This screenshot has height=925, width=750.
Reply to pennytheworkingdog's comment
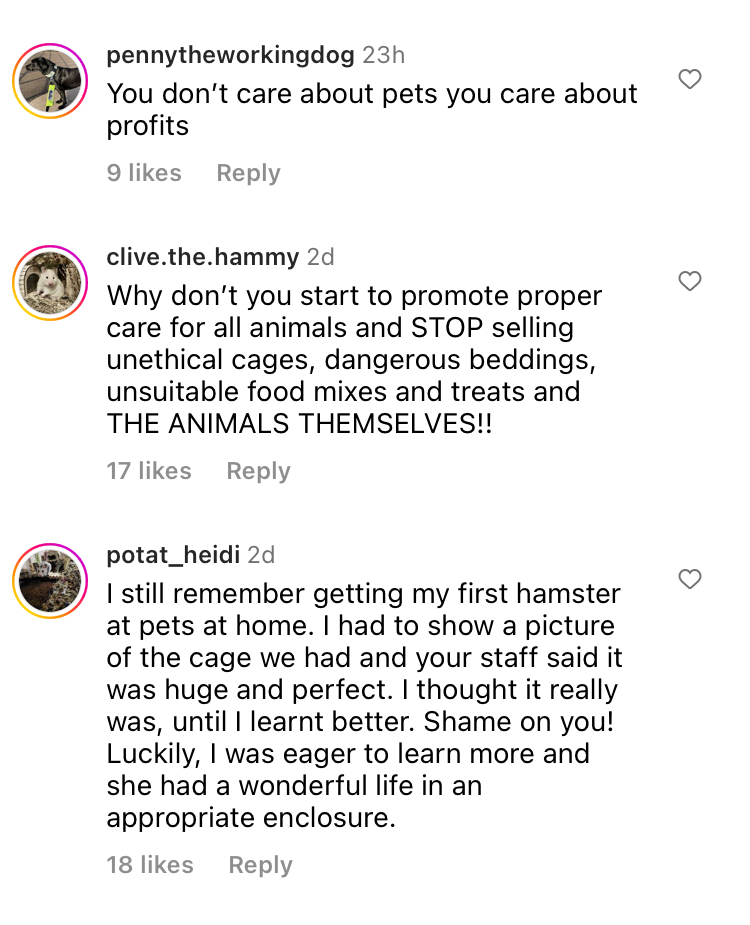pyautogui.click(x=248, y=173)
